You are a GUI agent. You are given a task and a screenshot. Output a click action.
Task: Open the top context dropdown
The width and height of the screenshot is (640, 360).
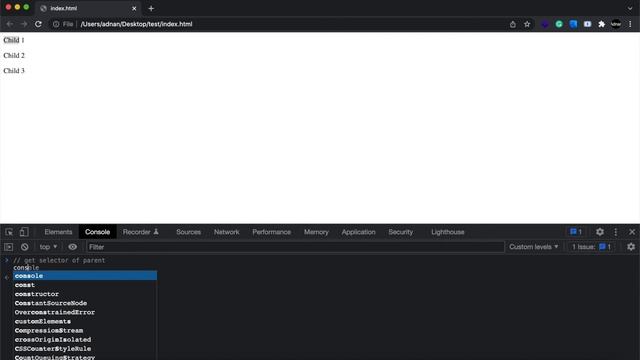[48, 247]
